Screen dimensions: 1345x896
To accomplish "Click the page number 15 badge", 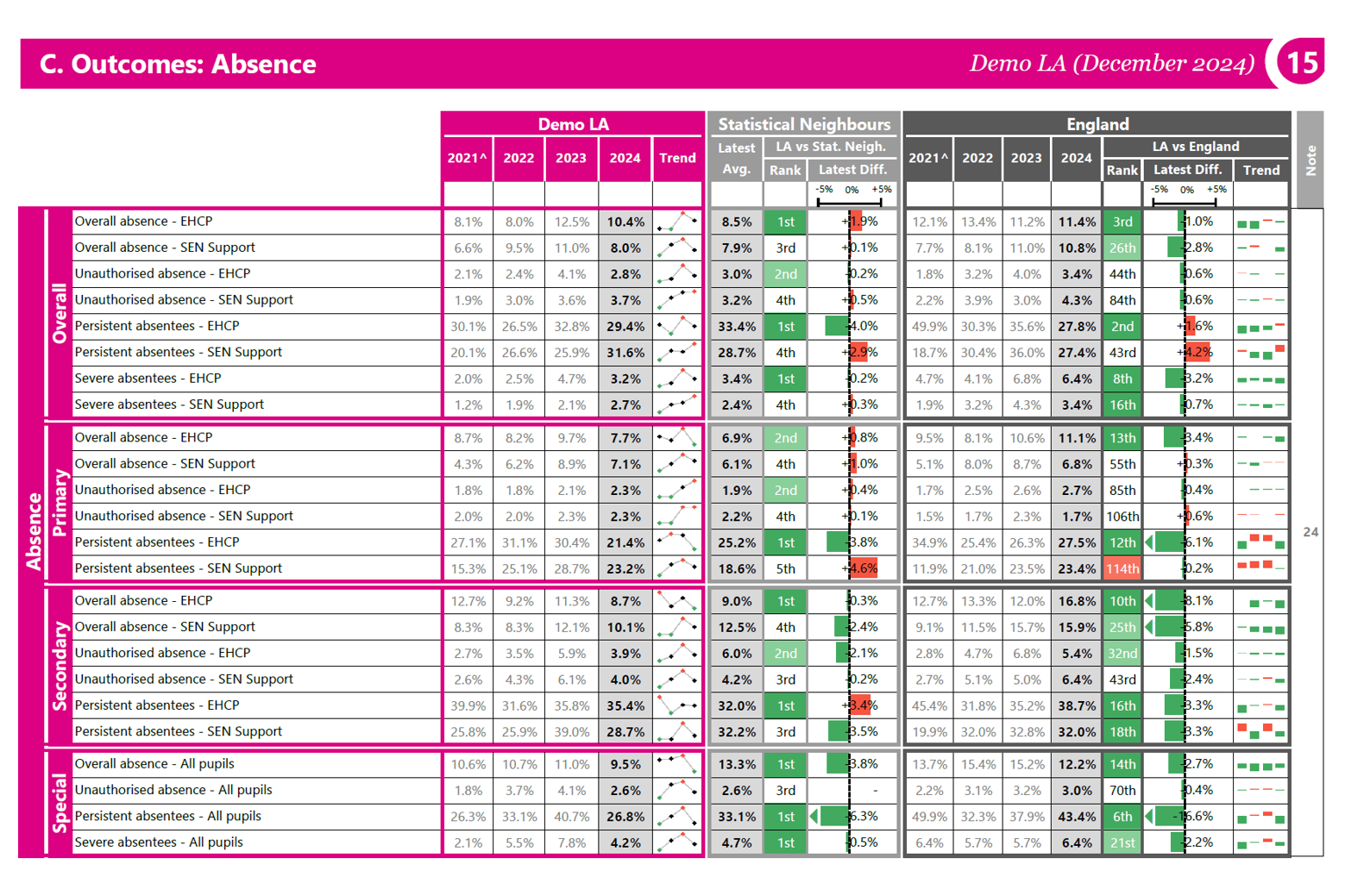I will tap(1301, 63).
